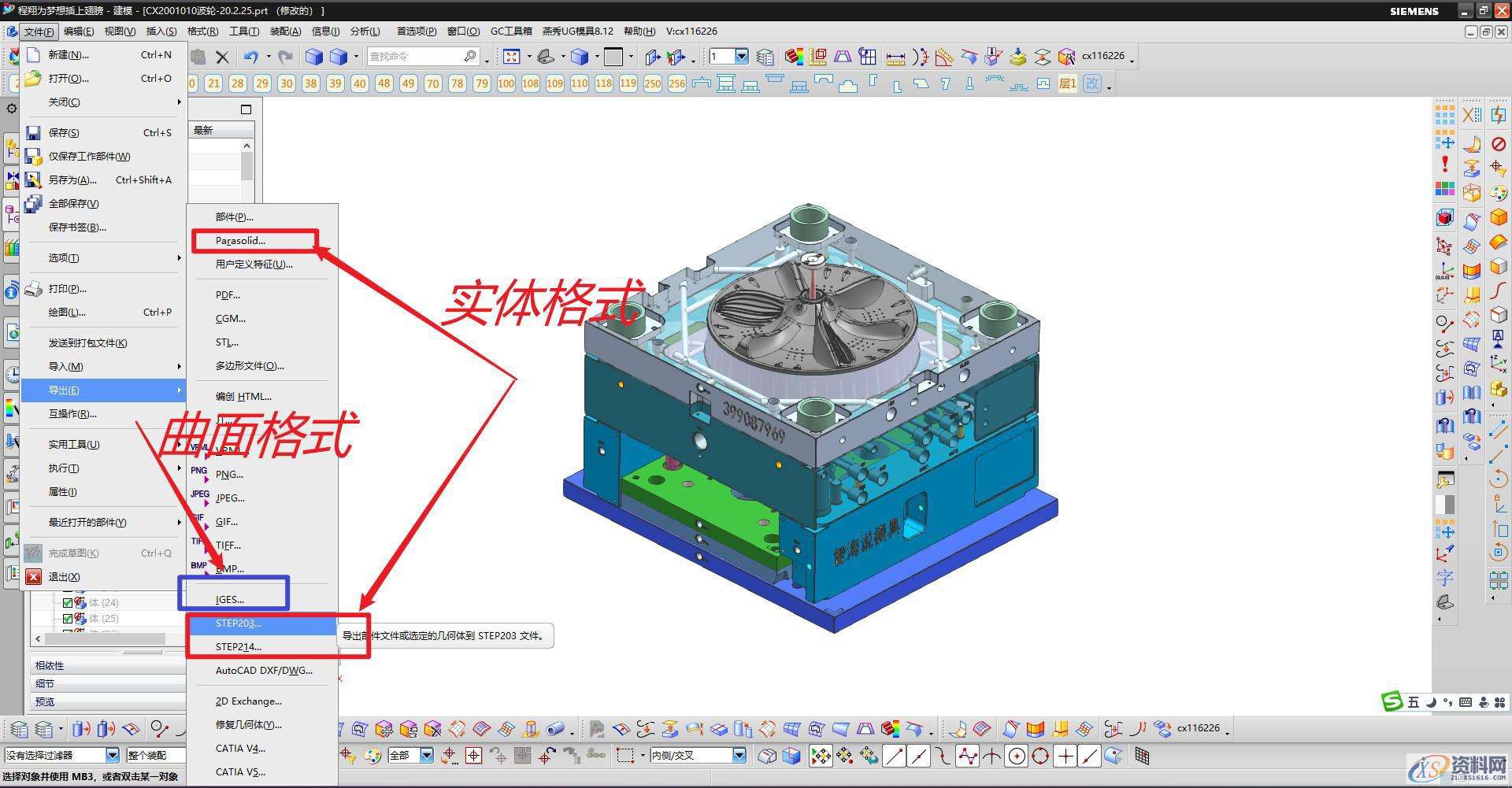
Task: Click the Undo arrow icon
Action: pyautogui.click(x=250, y=57)
